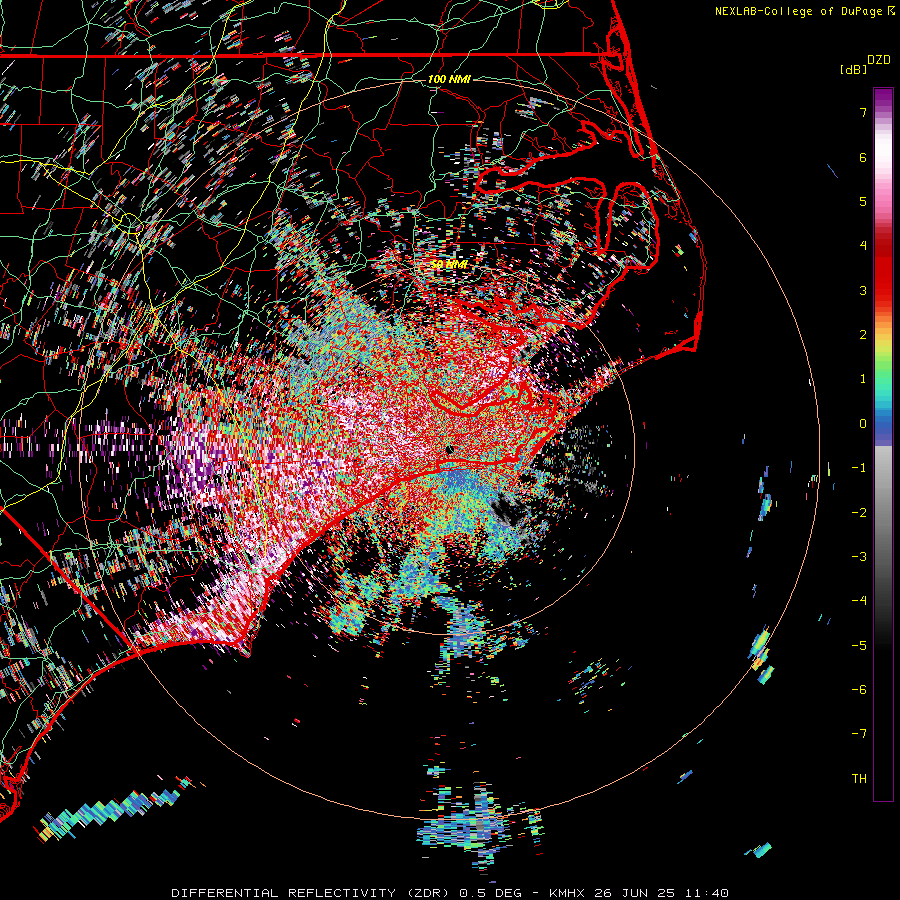900x900 pixels.
Task: Click the 50 NMI range ring label
Action: pos(449,265)
